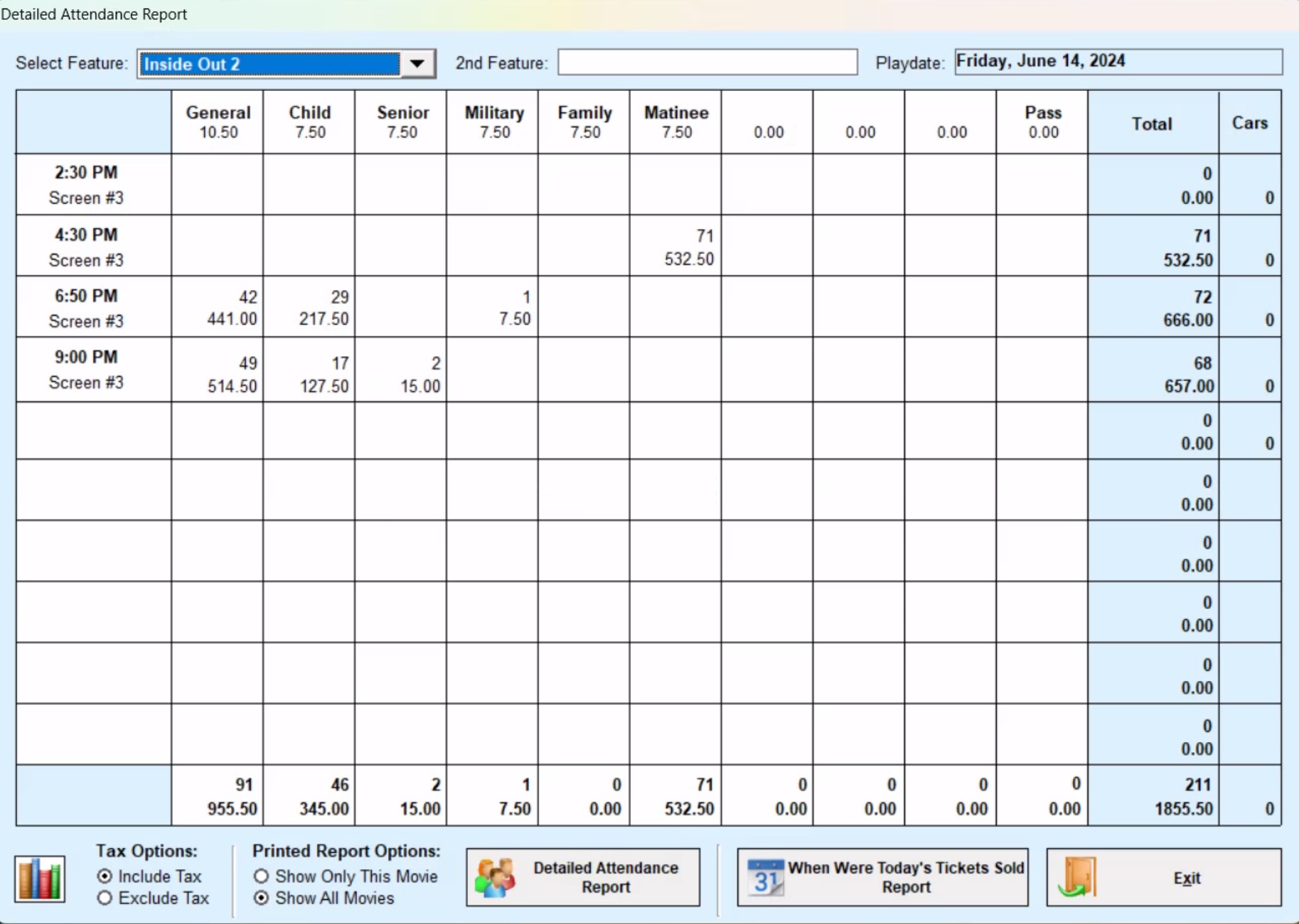Click the bar chart icon at bottom left
The width and height of the screenshot is (1299, 924).
40,879
